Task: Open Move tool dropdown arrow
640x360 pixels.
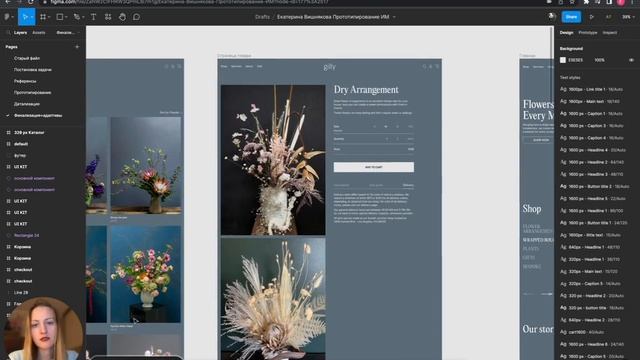Action: [x=32, y=17]
